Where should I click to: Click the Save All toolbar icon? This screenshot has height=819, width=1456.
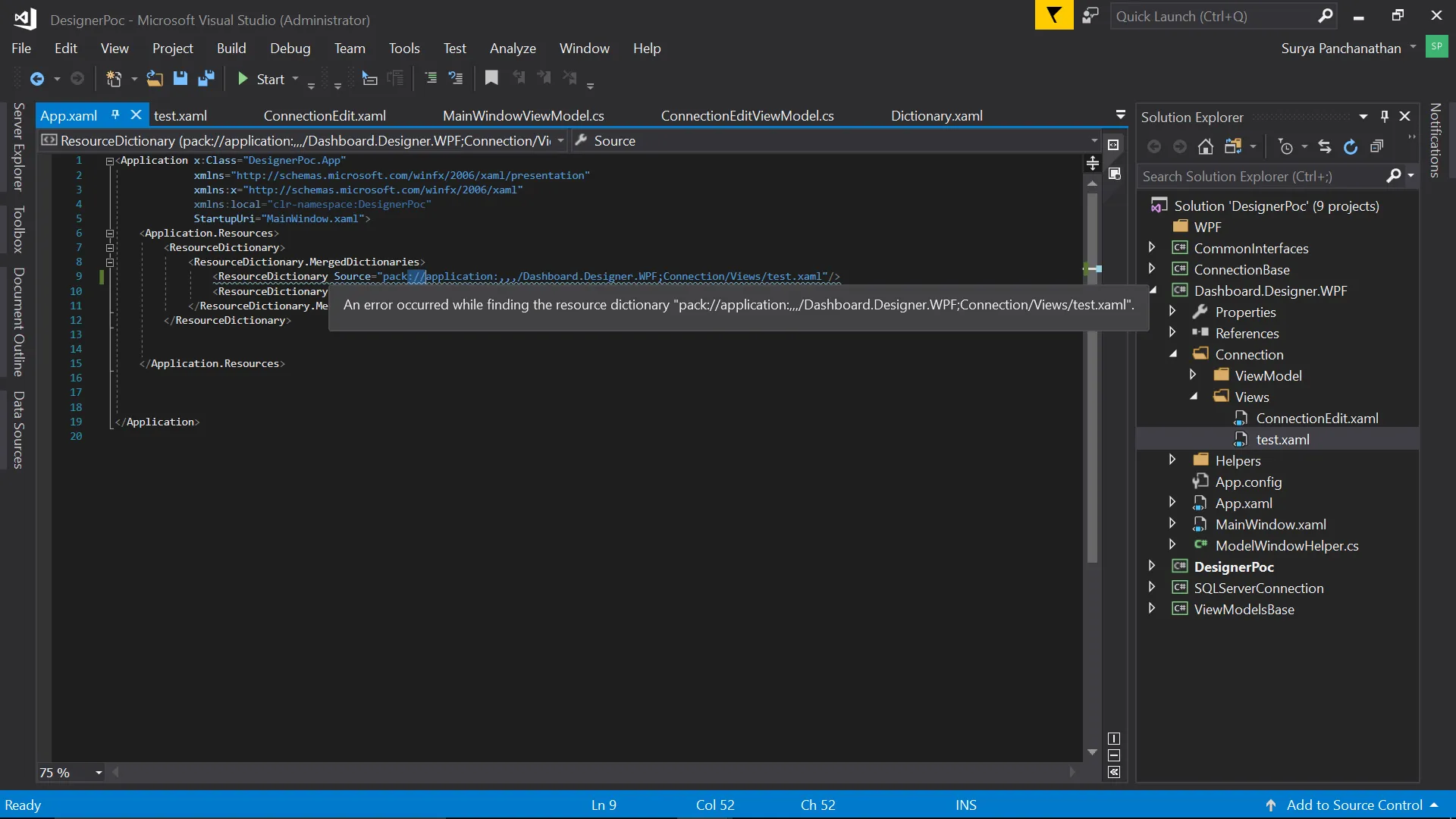coord(206,79)
